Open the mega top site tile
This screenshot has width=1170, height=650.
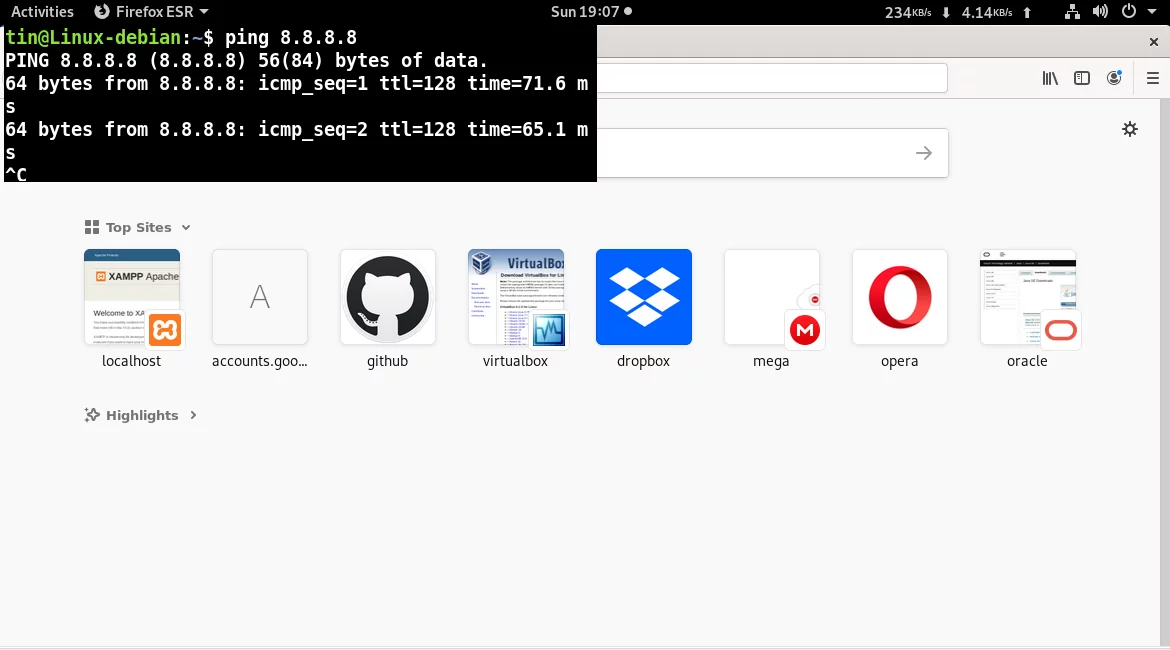pyautogui.click(x=772, y=297)
